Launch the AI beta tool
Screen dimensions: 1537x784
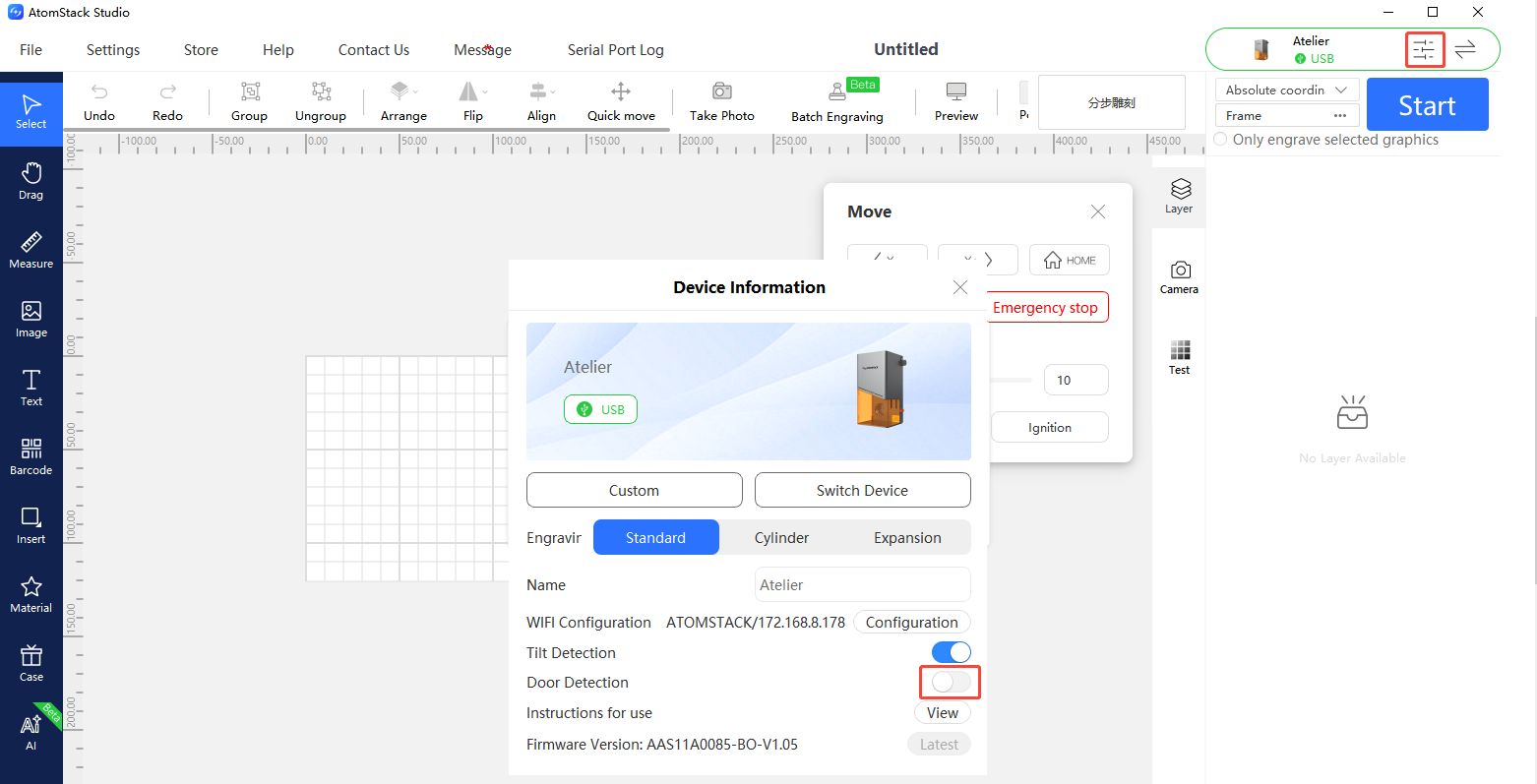pyautogui.click(x=31, y=732)
